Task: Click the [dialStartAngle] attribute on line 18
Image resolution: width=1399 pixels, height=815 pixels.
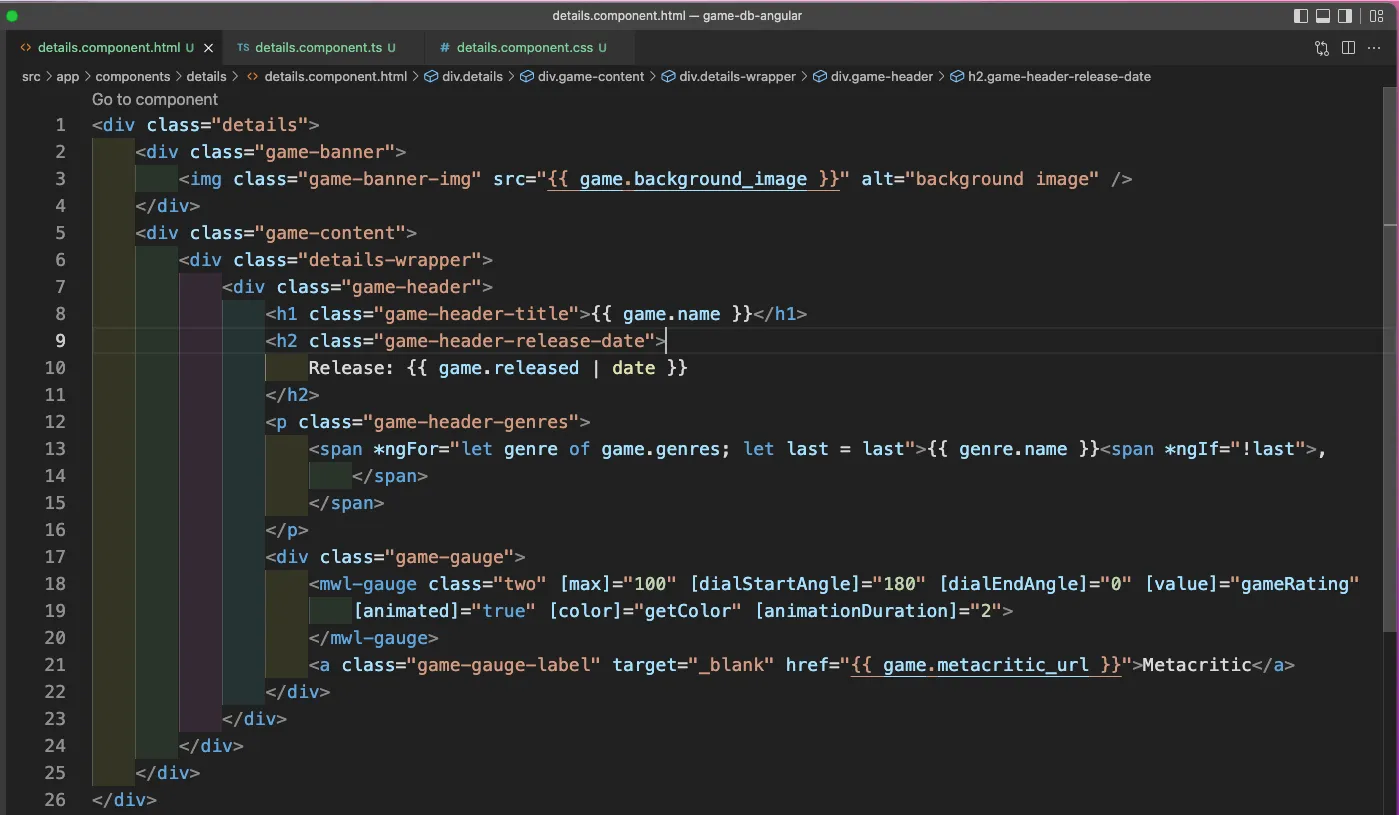Action: [777, 584]
